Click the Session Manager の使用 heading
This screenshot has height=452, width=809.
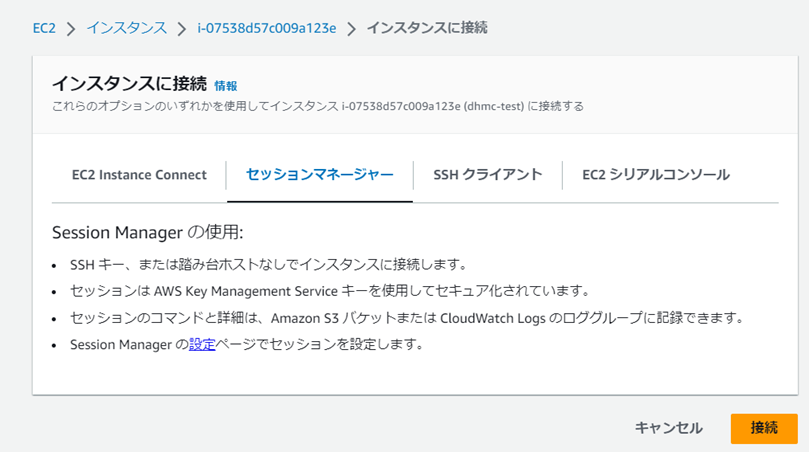tap(148, 233)
